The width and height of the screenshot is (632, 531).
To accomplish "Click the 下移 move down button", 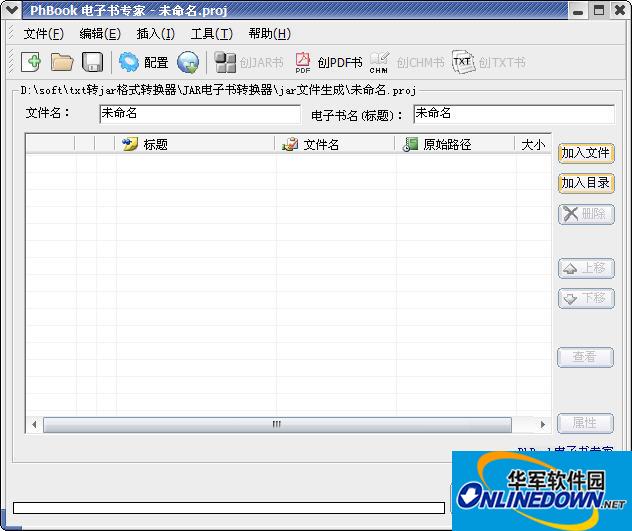I will (x=586, y=298).
